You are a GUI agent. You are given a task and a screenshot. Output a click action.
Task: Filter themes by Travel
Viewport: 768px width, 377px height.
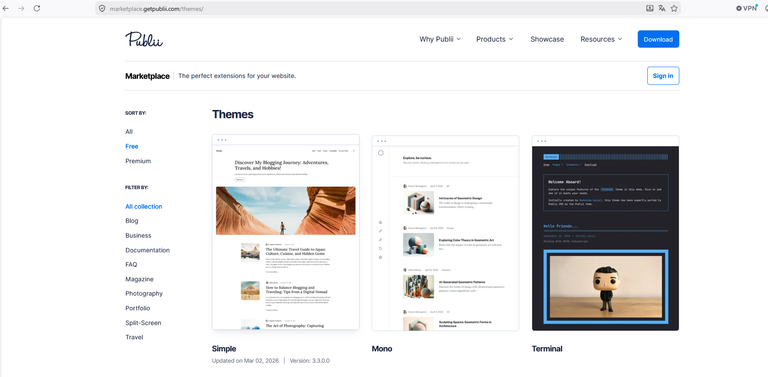point(134,337)
